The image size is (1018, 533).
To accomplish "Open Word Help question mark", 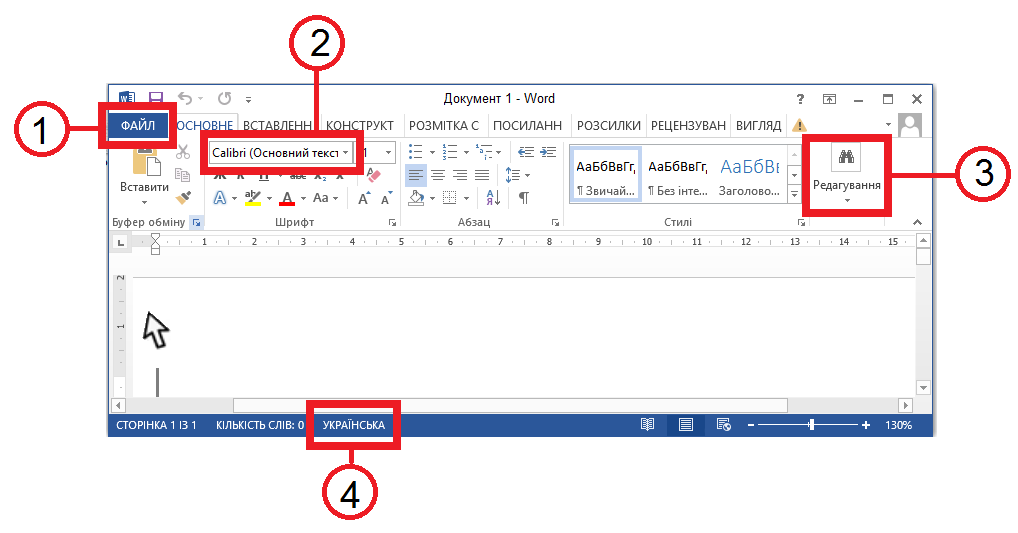I will (x=800, y=99).
